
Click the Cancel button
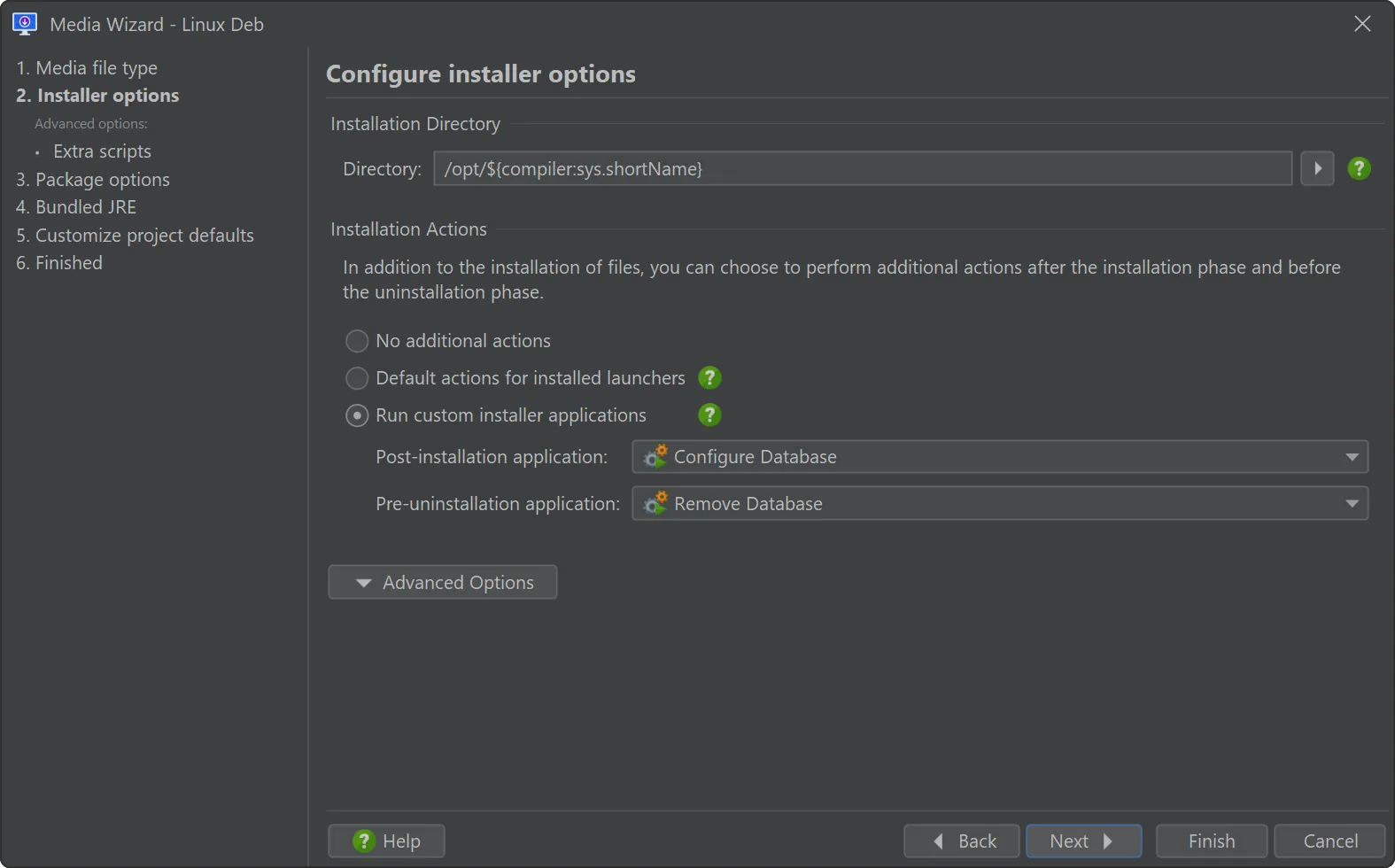pyautogui.click(x=1330, y=841)
